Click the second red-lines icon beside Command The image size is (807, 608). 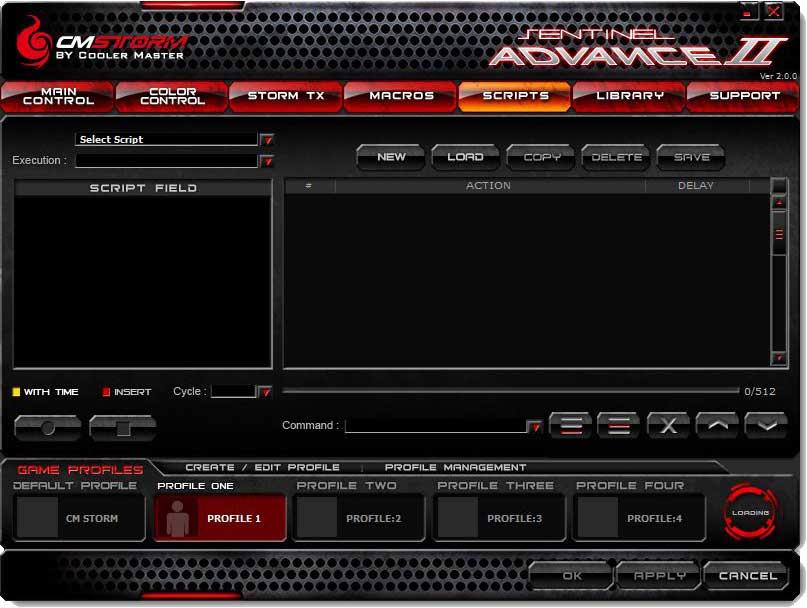(619, 426)
